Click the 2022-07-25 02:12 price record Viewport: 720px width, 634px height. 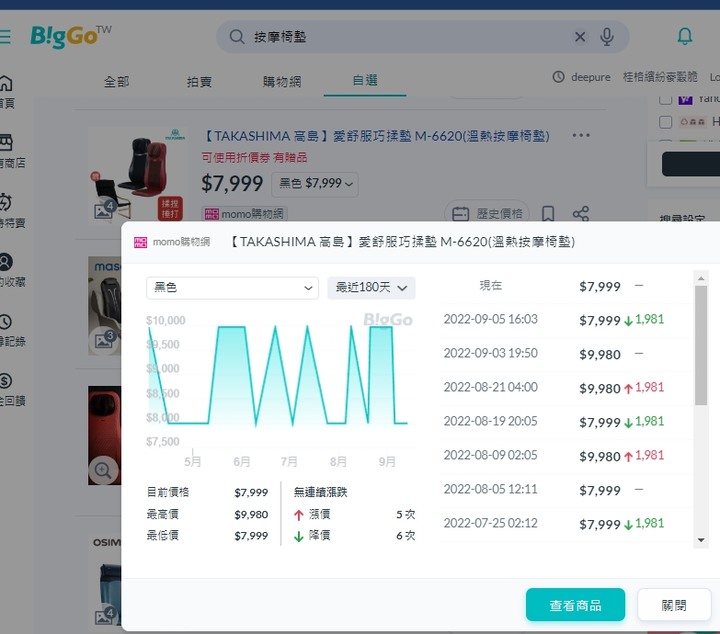tap(566, 524)
